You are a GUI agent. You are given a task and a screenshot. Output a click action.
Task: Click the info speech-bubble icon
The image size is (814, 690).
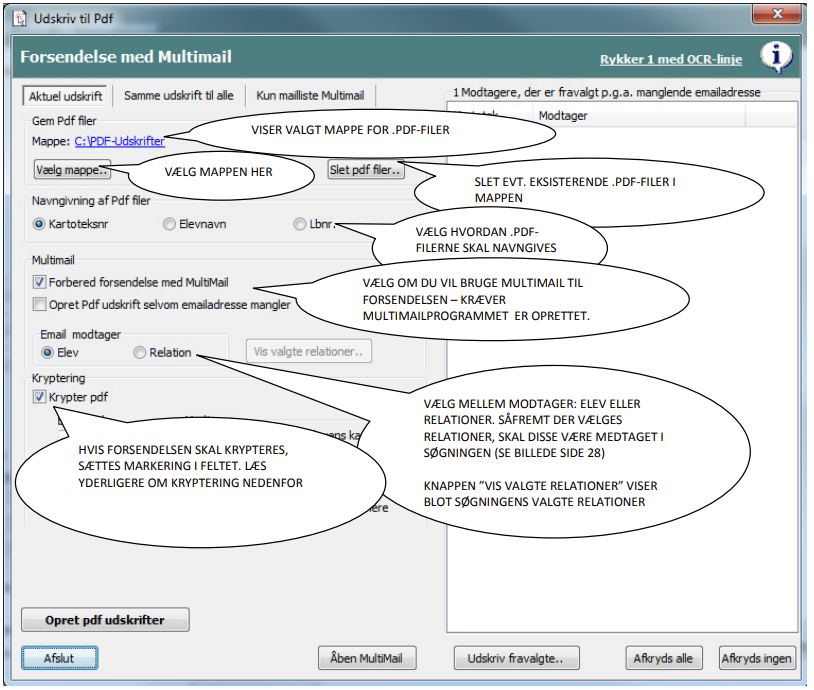pyautogui.click(x=777, y=56)
